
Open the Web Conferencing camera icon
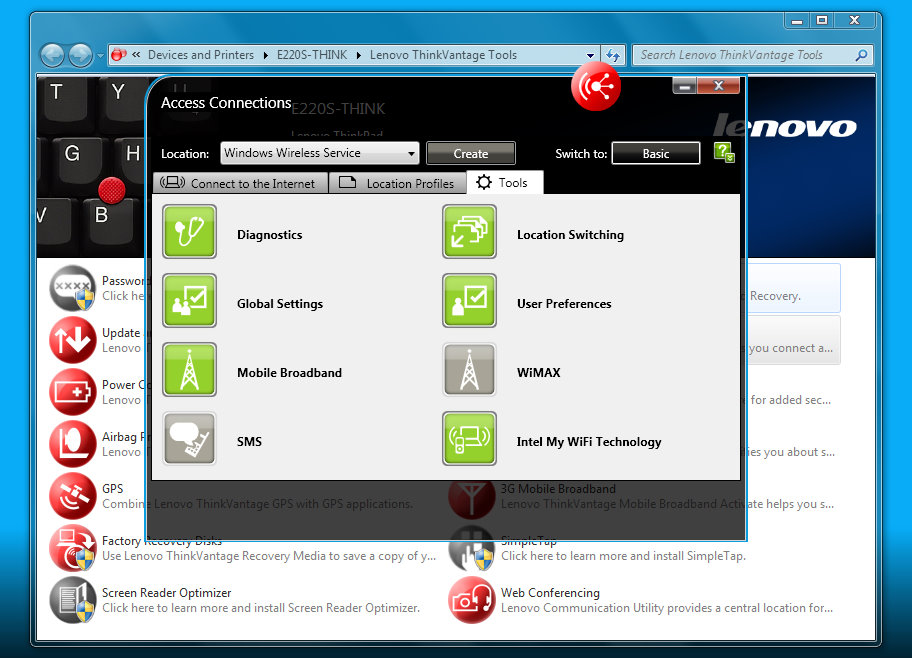coord(471,599)
